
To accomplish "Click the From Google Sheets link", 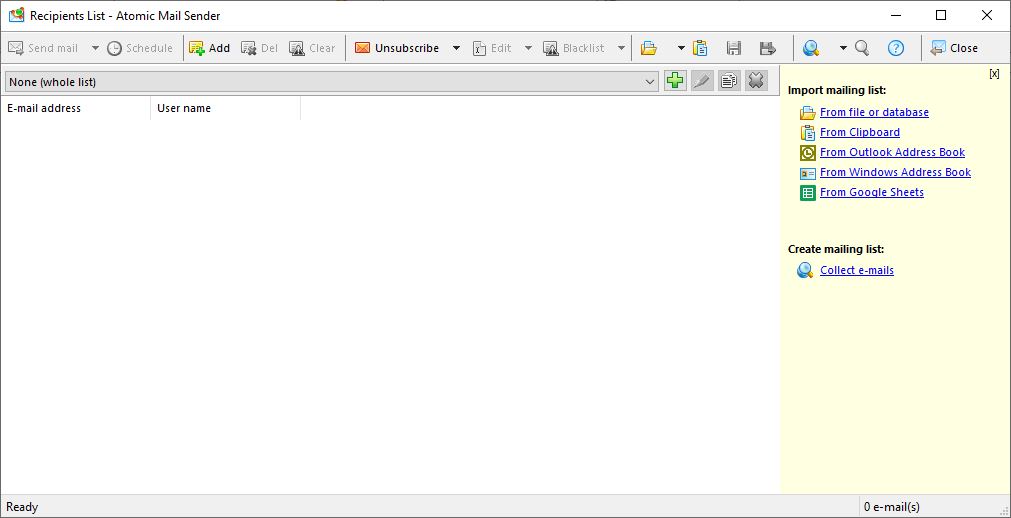I will pyautogui.click(x=872, y=192).
